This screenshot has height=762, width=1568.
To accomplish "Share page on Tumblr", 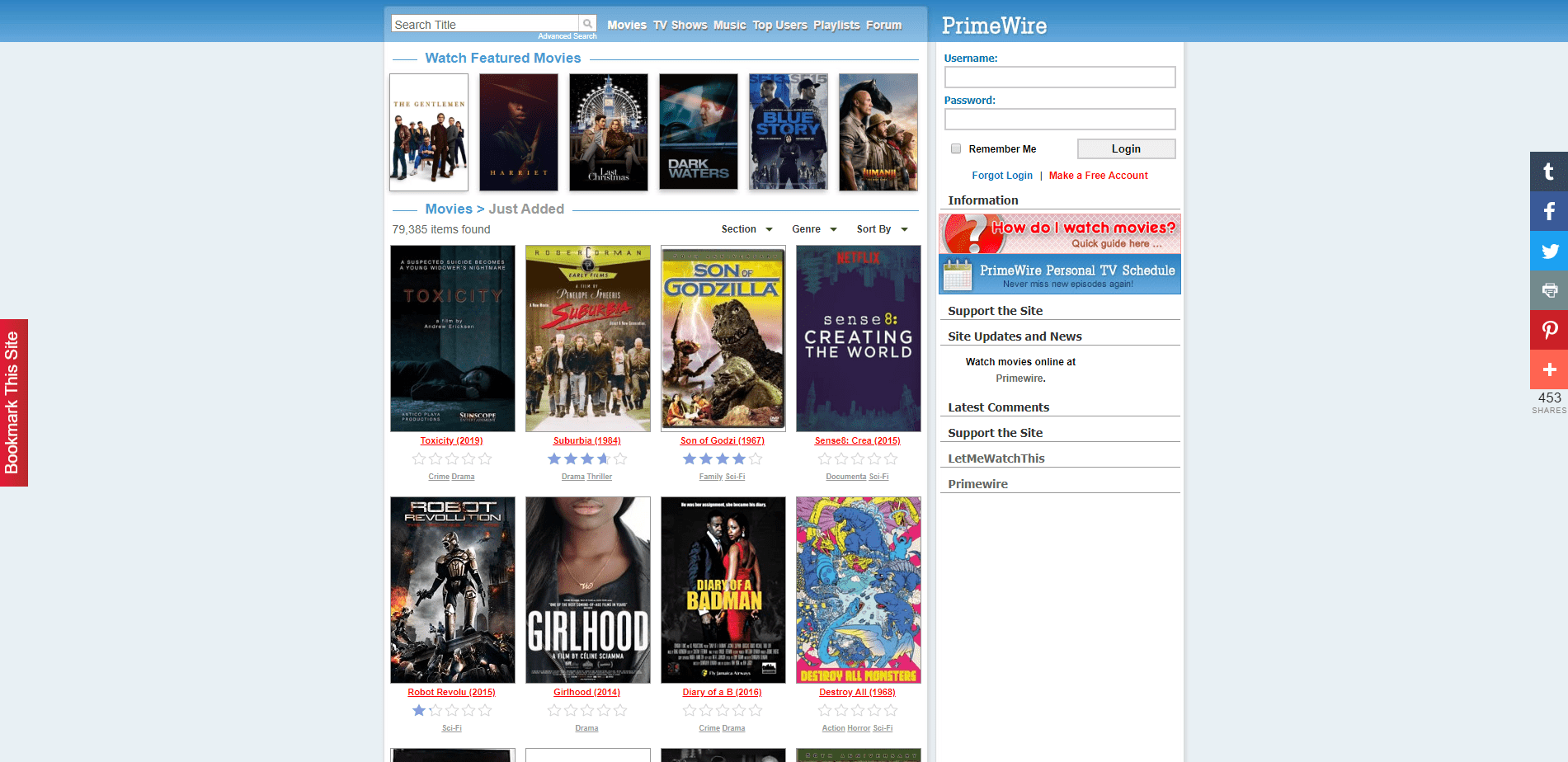I will click(x=1549, y=172).
